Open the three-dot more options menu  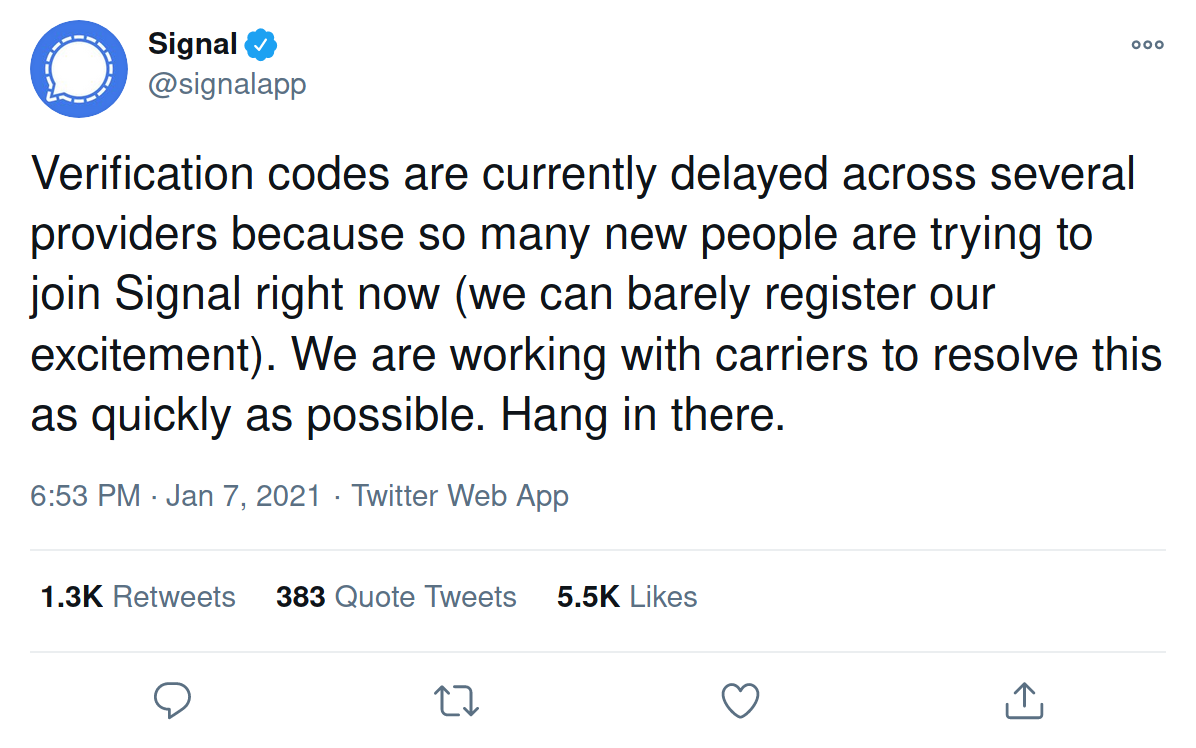(1147, 45)
